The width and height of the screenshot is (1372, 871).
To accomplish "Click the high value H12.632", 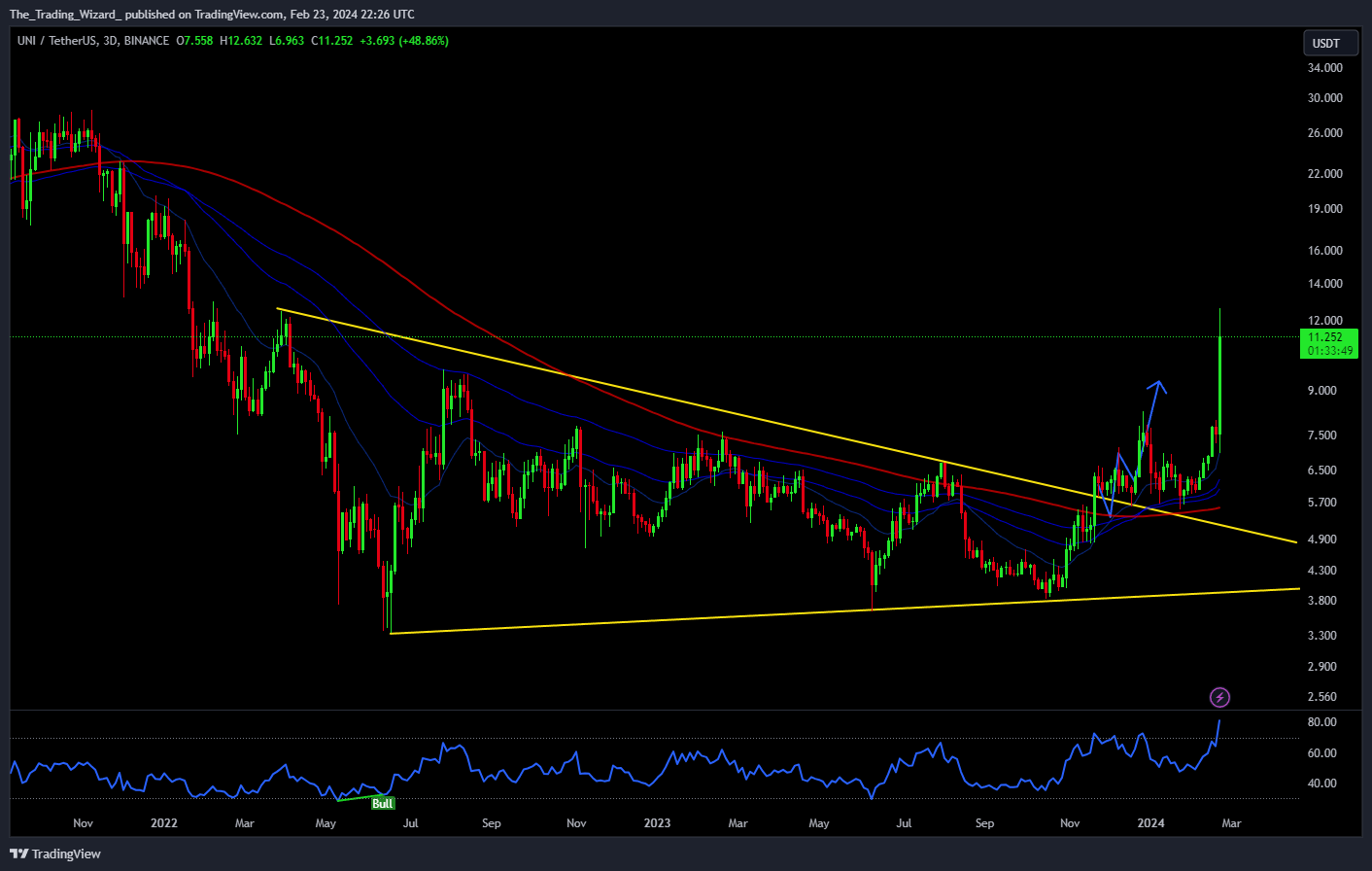I will (241, 41).
